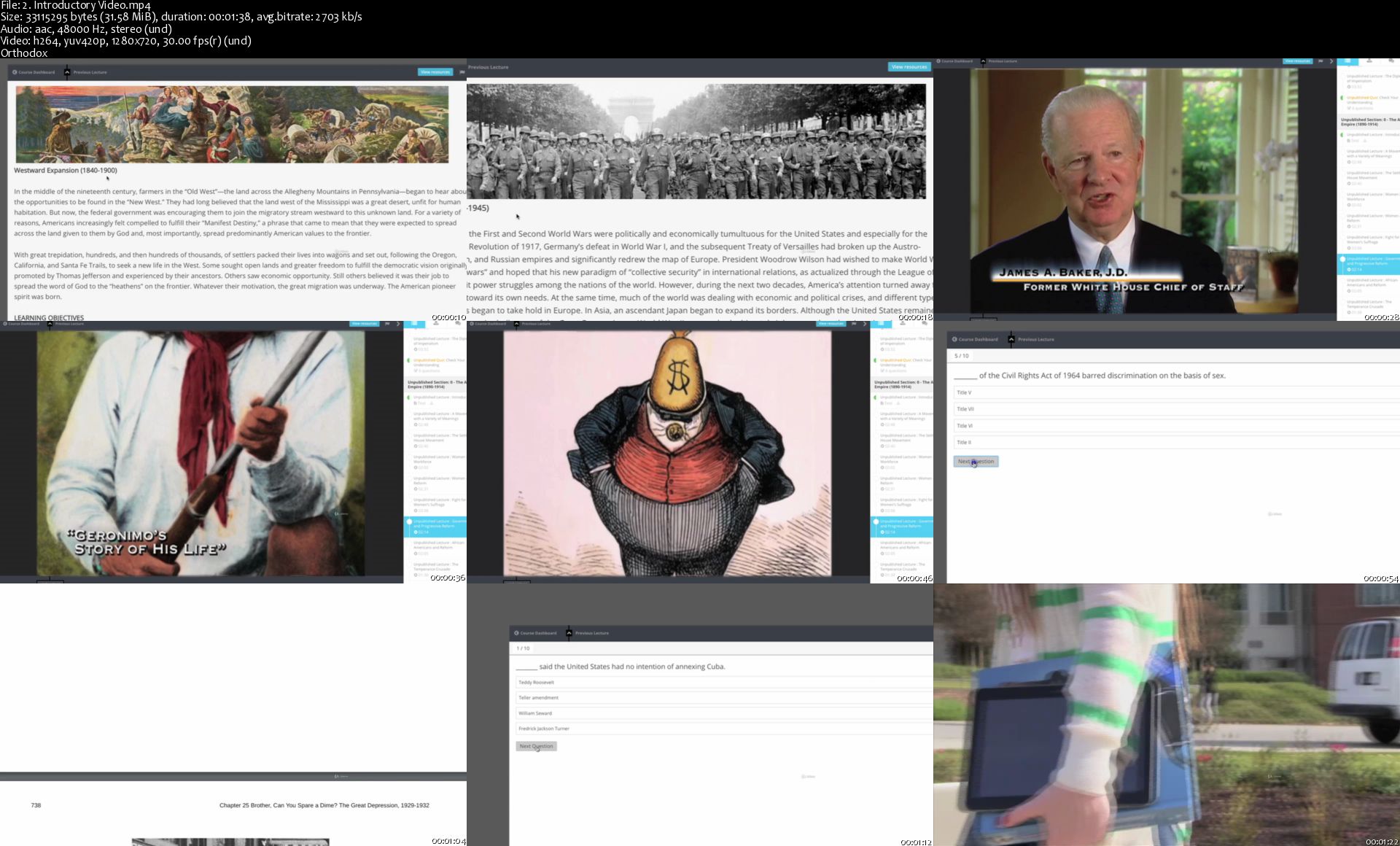This screenshot has width=1400, height=846.
Task: Select highlighted lecture item in Geronimo frame sidebar
Action: pyautogui.click(x=436, y=527)
